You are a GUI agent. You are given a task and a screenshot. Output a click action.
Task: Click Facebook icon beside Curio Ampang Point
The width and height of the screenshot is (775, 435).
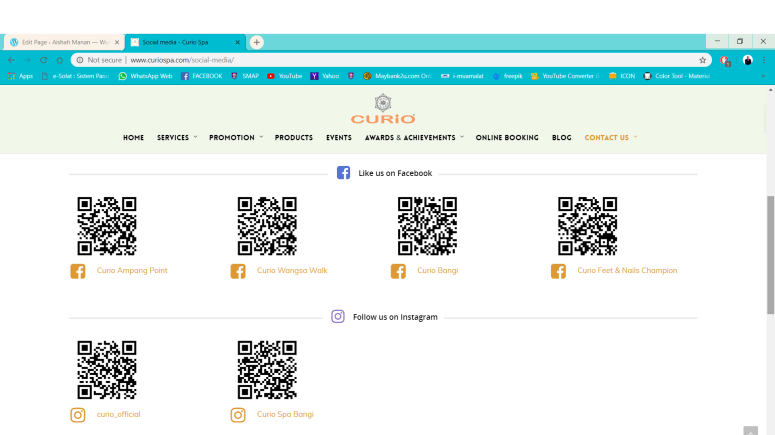[78, 271]
